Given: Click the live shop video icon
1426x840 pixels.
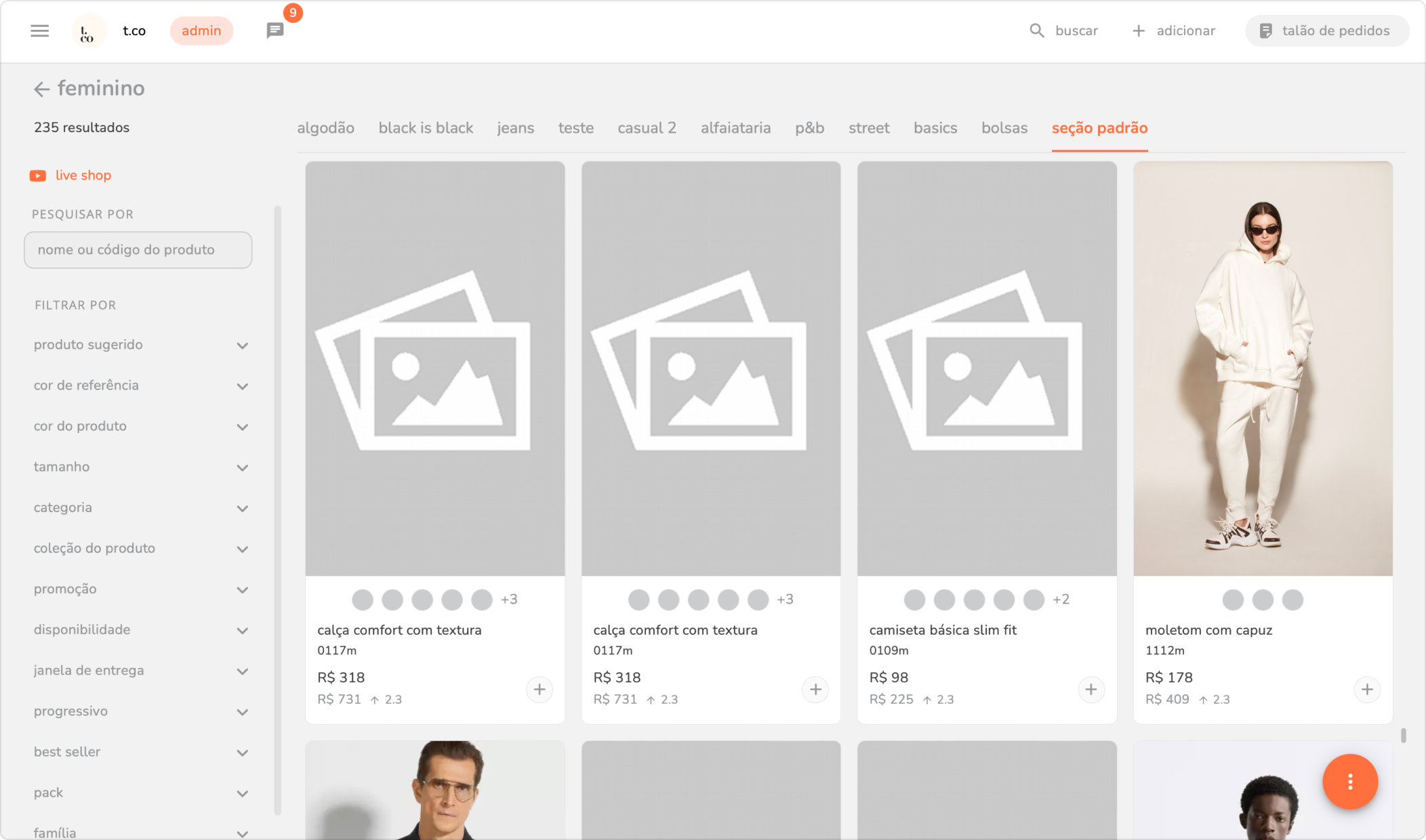Looking at the screenshot, I should pyautogui.click(x=38, y=175).
